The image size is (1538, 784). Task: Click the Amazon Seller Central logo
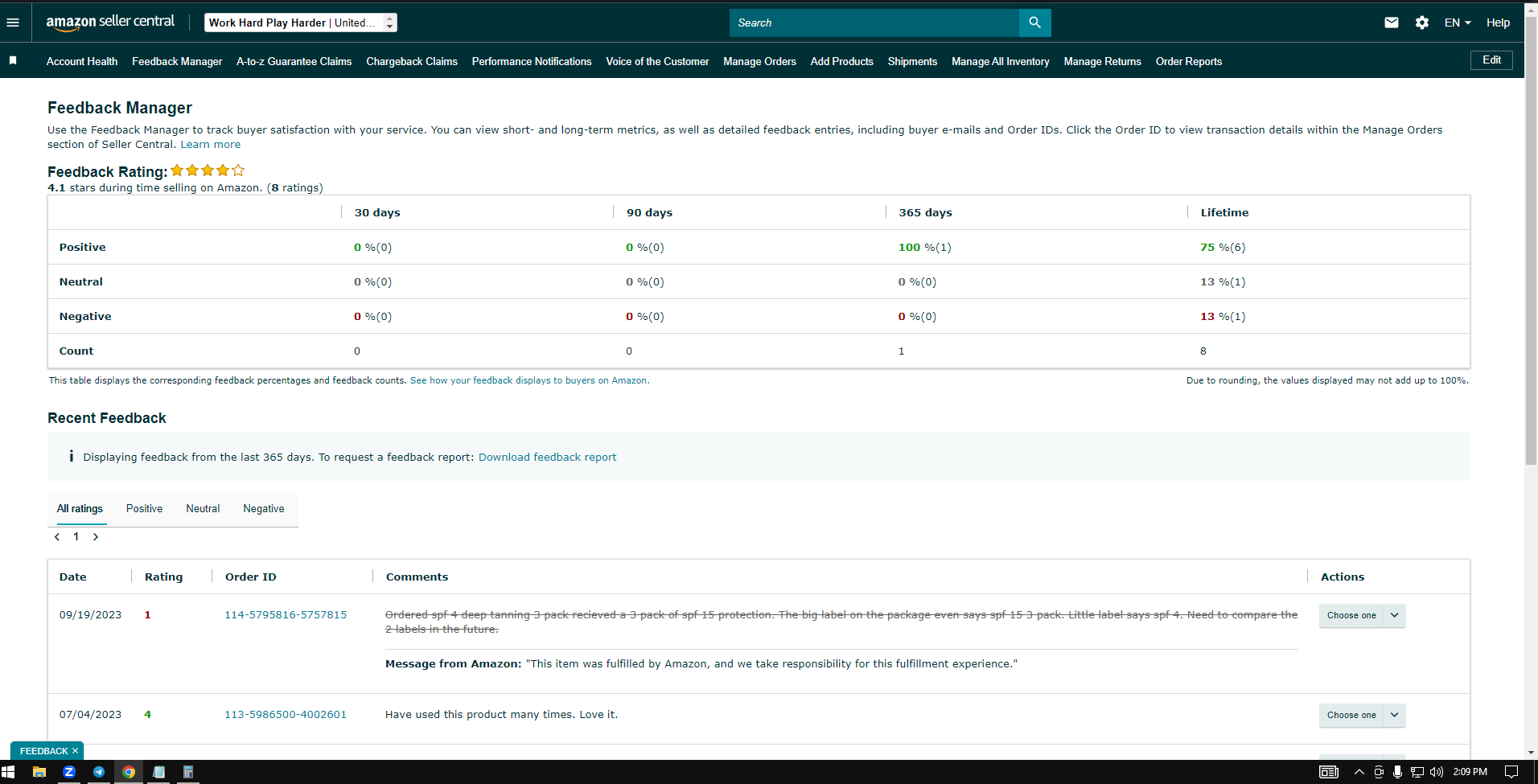click(x=110, y=23)
